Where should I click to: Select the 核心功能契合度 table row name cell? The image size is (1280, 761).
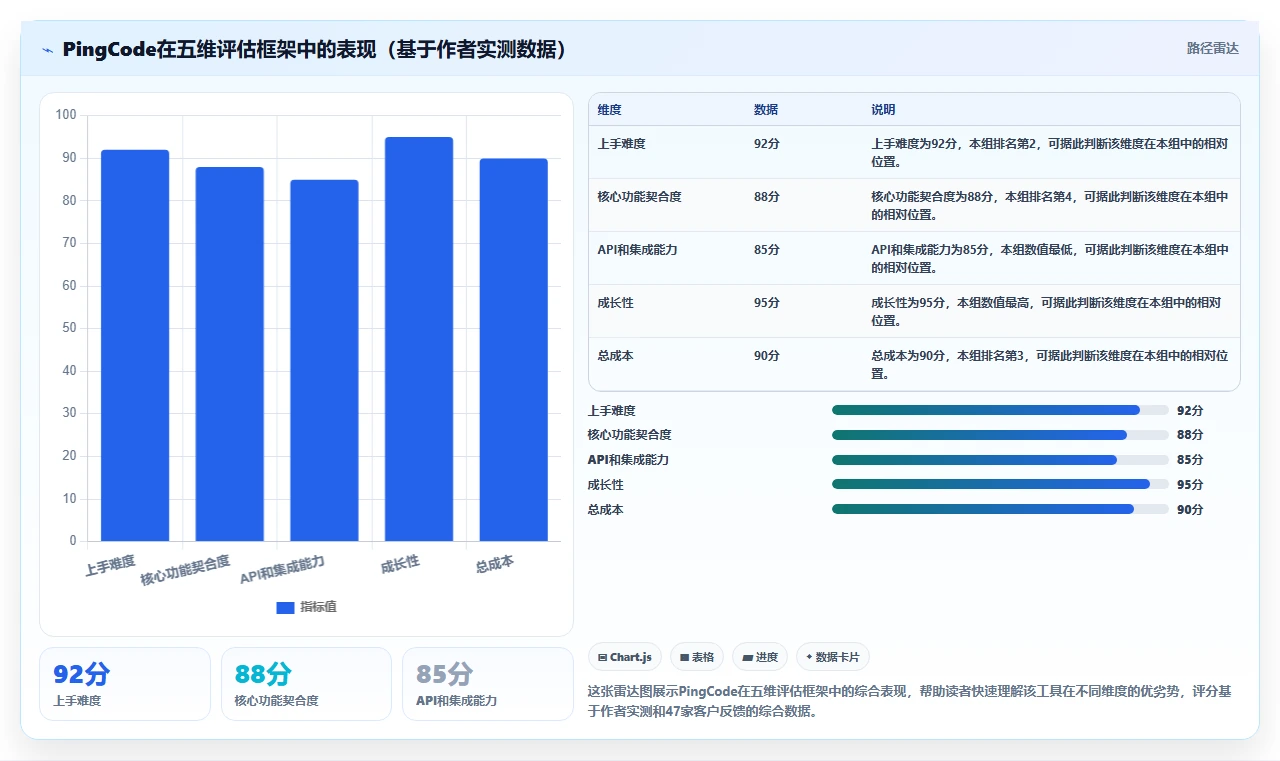pos(640,197)
